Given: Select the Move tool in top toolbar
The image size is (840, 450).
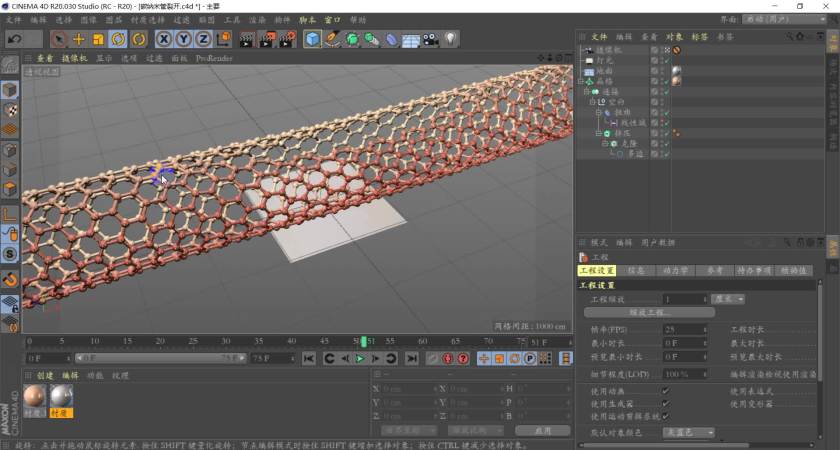Looking at the screenshot, I should (78, 39).
